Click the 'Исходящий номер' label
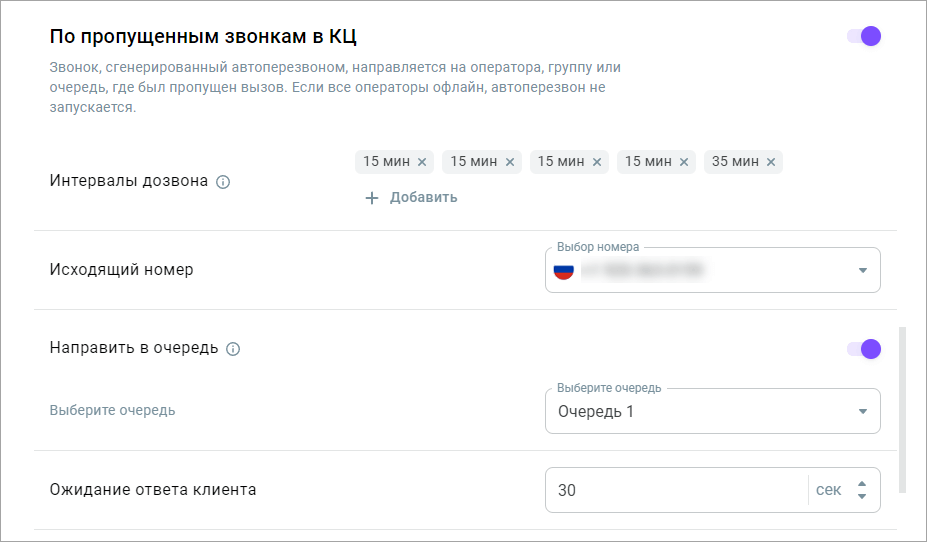 point(122,270)
